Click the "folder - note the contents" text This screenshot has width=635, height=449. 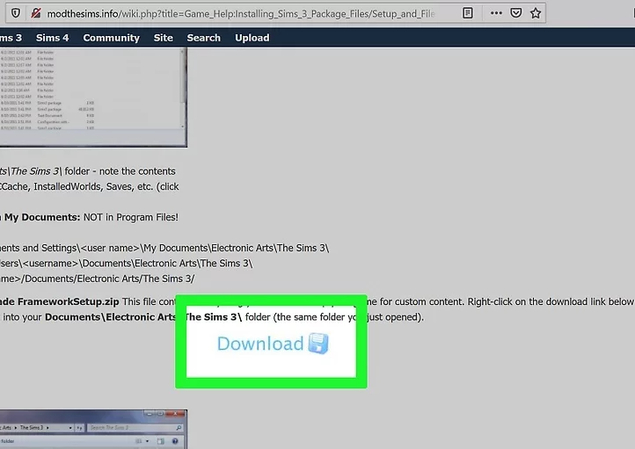click(x=120, y=171)
